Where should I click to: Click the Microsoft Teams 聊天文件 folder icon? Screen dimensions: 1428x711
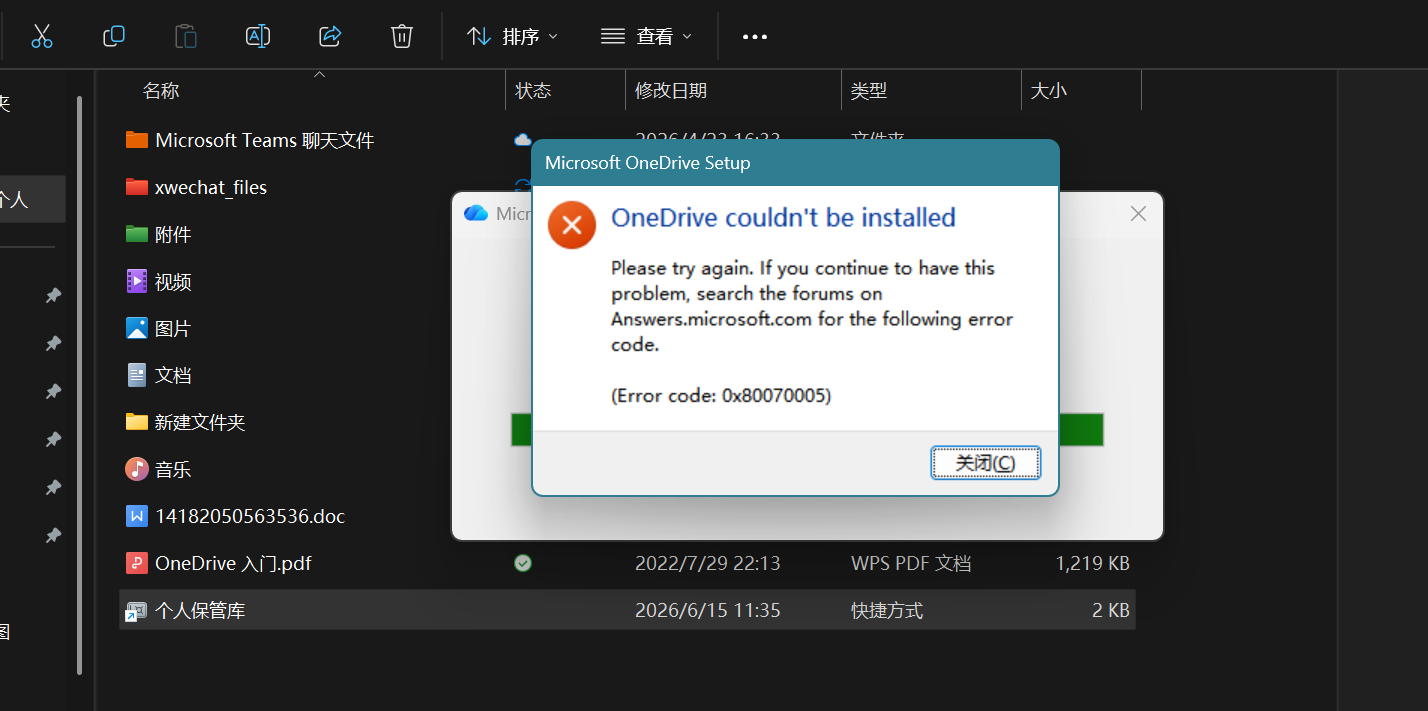click(x=137, y=140)
